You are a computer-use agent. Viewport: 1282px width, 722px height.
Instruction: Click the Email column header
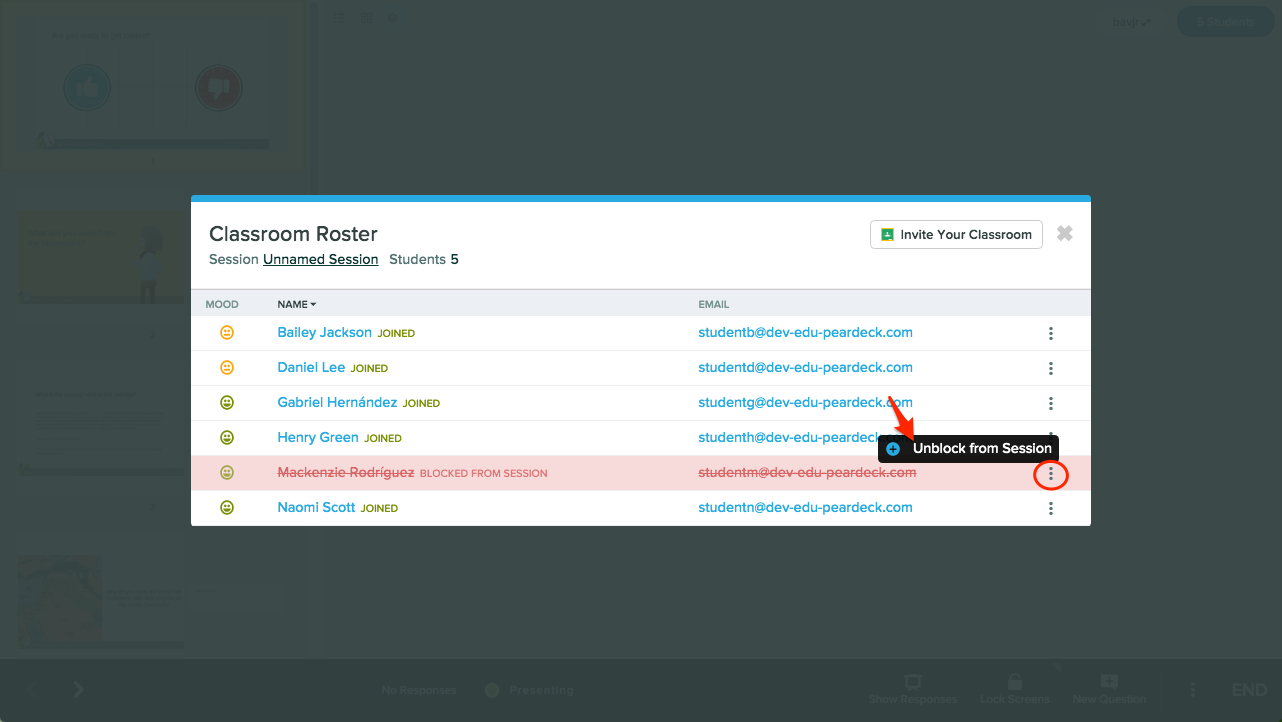(713, 304)
